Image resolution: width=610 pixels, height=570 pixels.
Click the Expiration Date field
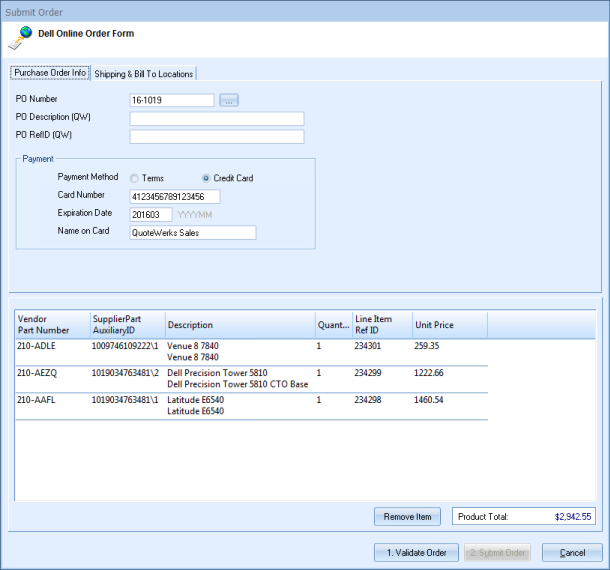pyautogui.click(x=151, y=215)
